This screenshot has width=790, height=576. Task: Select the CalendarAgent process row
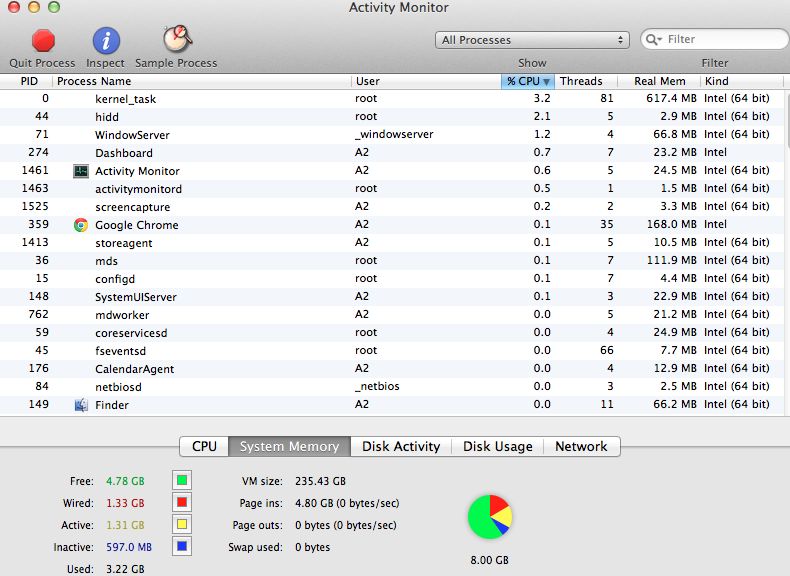(x=392, y=368)
